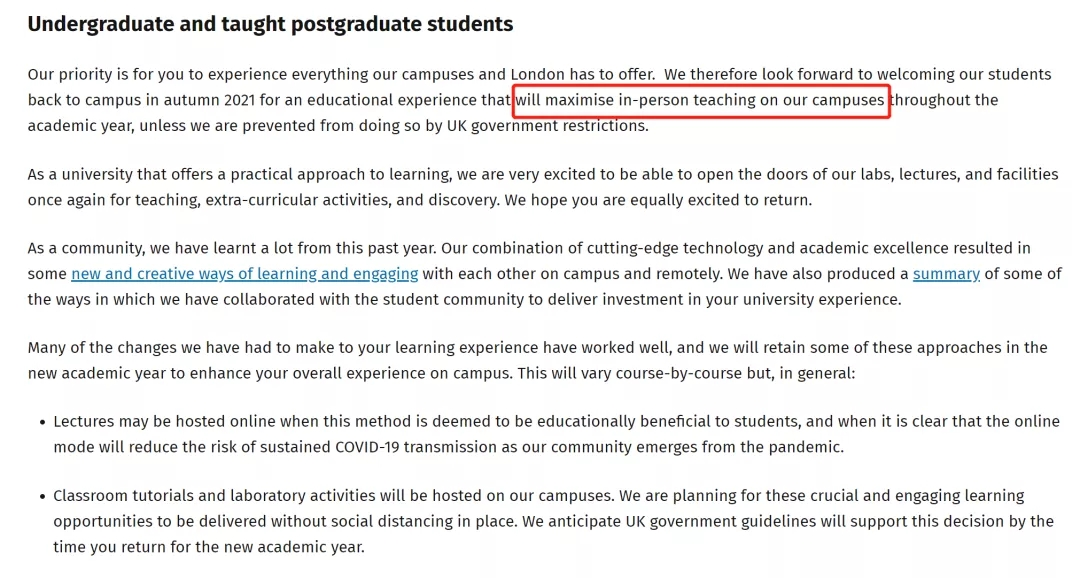The width and height of the screenshot is (1080, 578).
Task: Click the word 'London' in first paragraph
Action: pos(537,74)
